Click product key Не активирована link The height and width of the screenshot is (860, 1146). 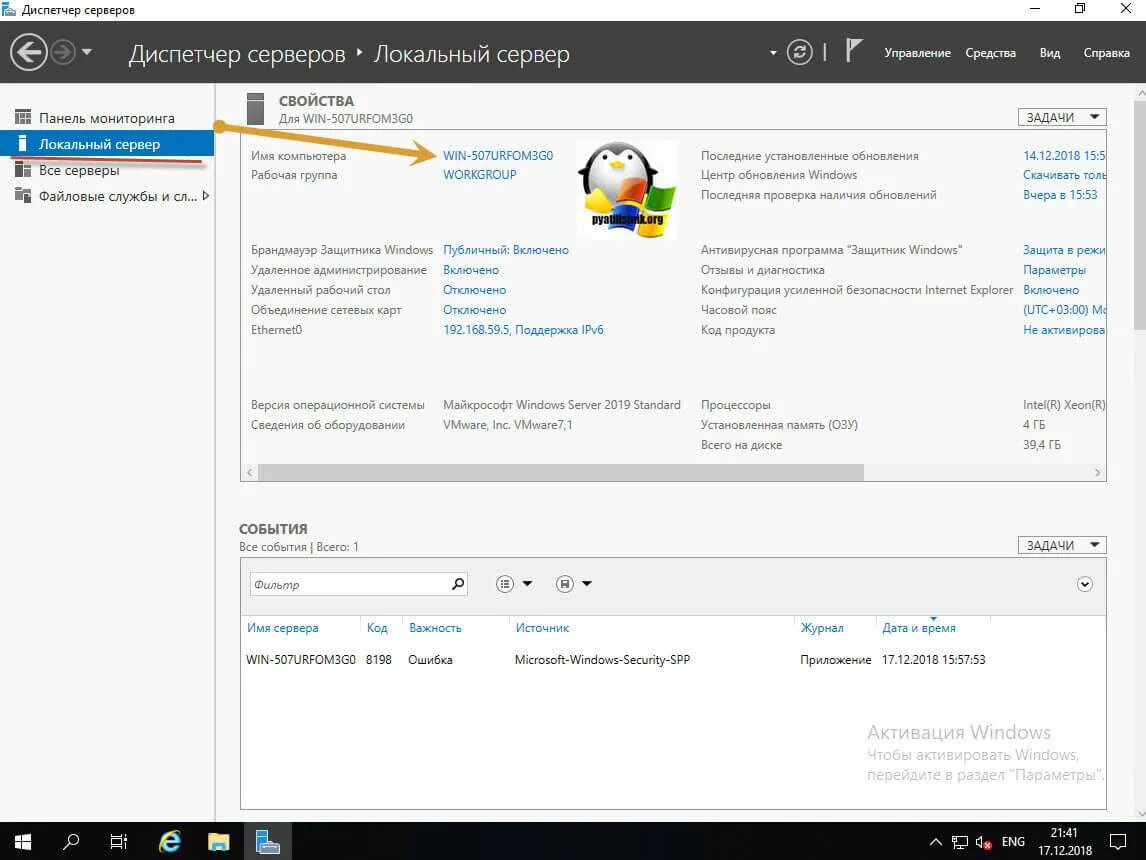pyautogui.click(x=1064, y=330)
